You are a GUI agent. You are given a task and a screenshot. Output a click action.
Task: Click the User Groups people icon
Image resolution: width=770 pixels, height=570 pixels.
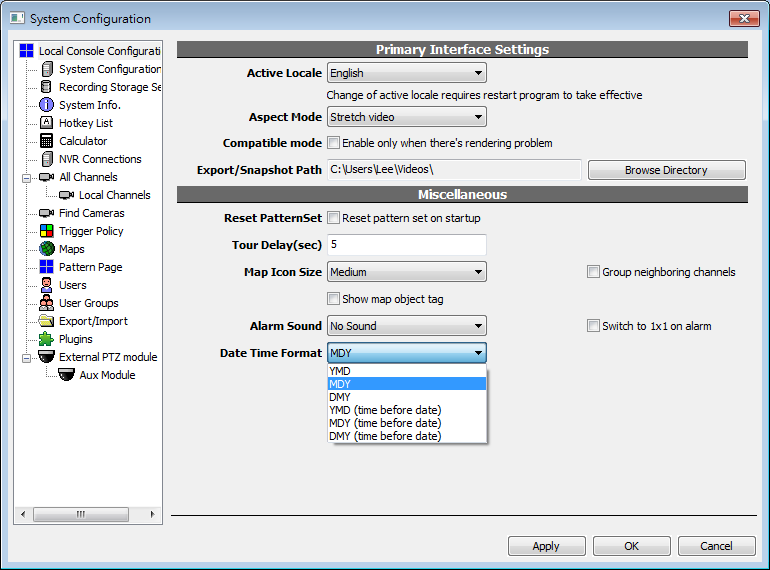(x=47, y=303)
